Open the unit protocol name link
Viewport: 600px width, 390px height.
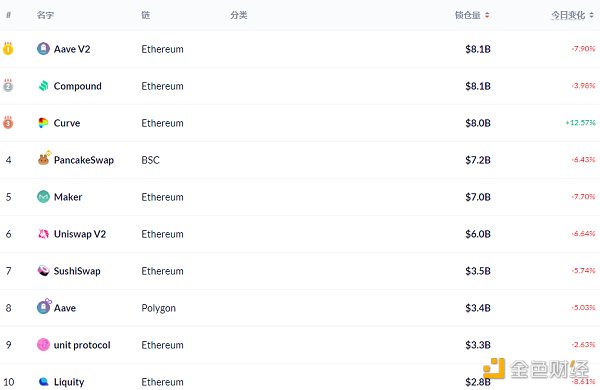coord(82,345)
